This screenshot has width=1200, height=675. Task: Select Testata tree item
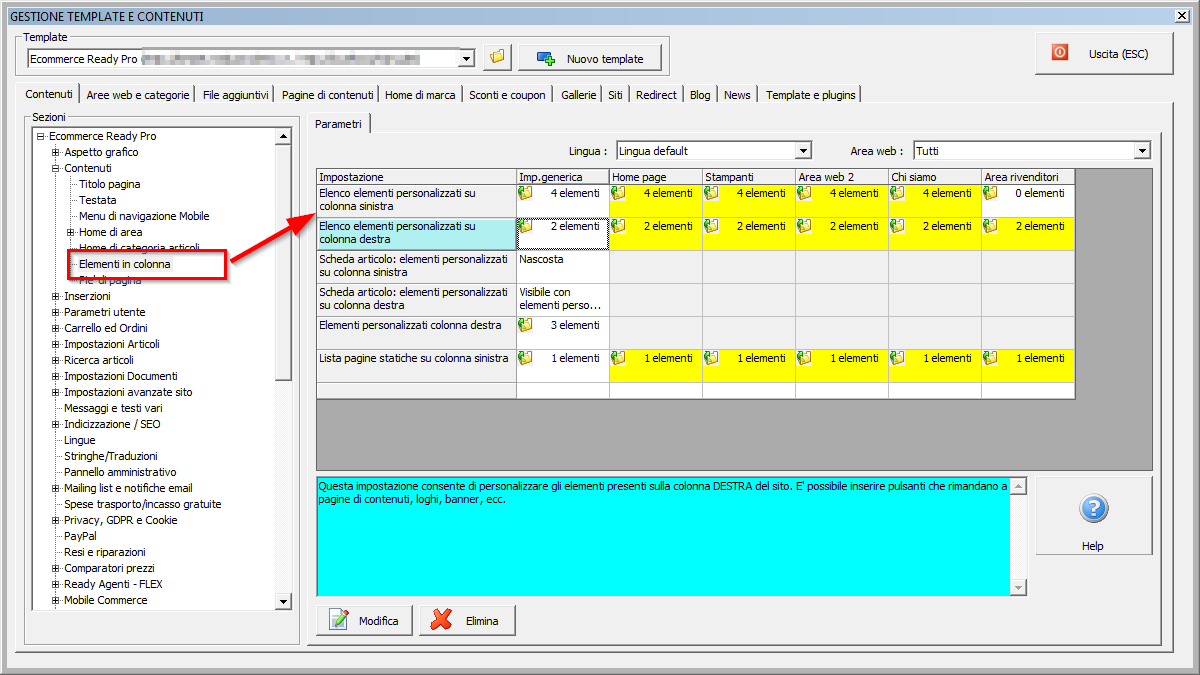[98, 200]
